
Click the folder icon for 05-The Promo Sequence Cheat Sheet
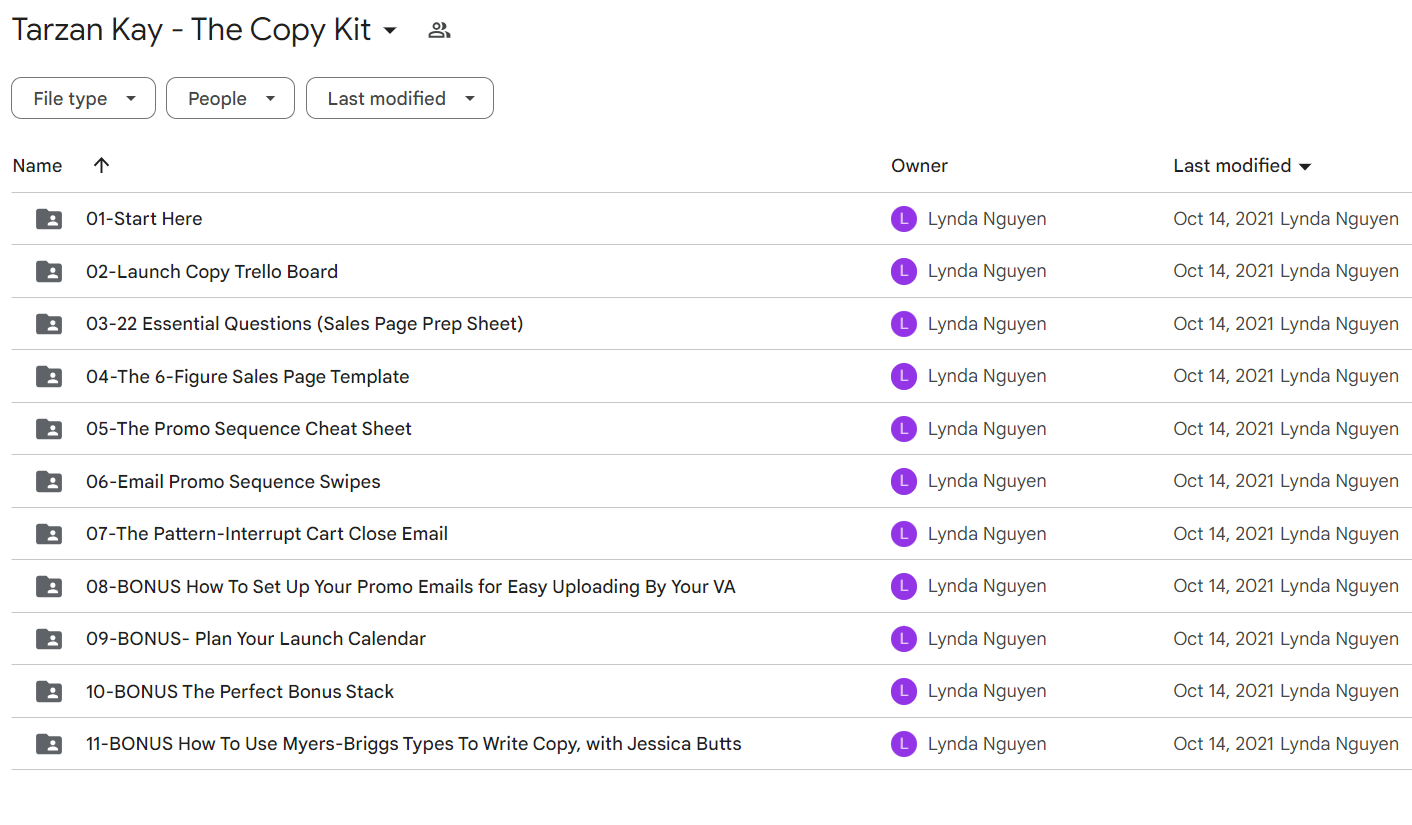click(49, 429)
